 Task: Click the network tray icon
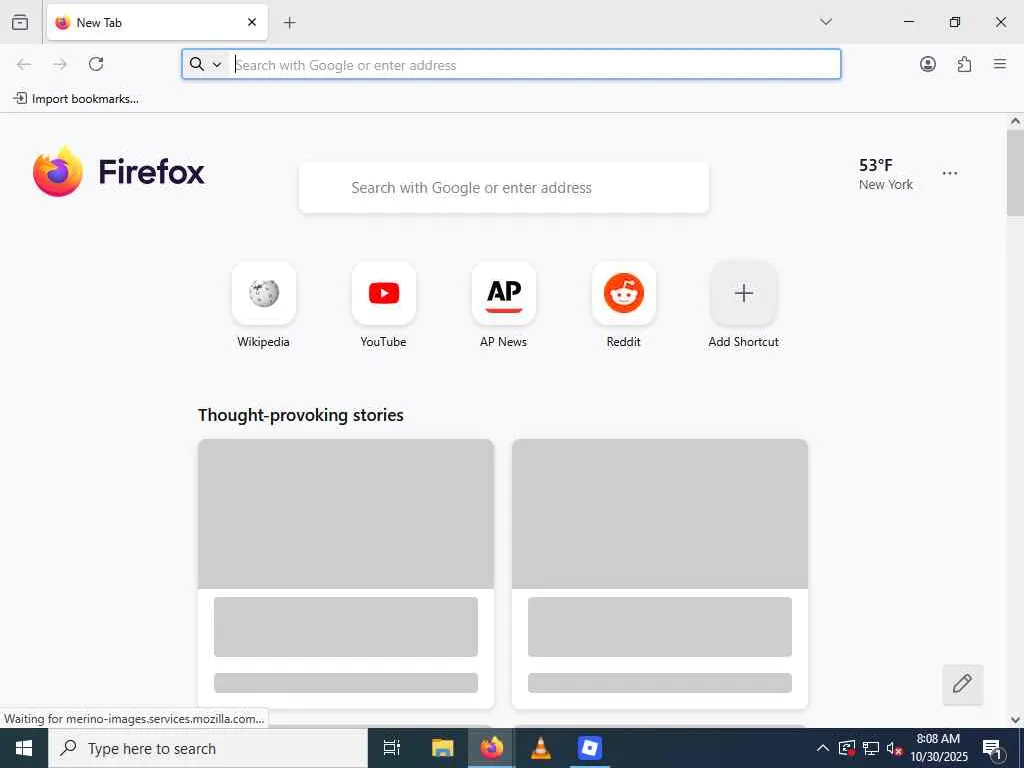pos(871,748)
